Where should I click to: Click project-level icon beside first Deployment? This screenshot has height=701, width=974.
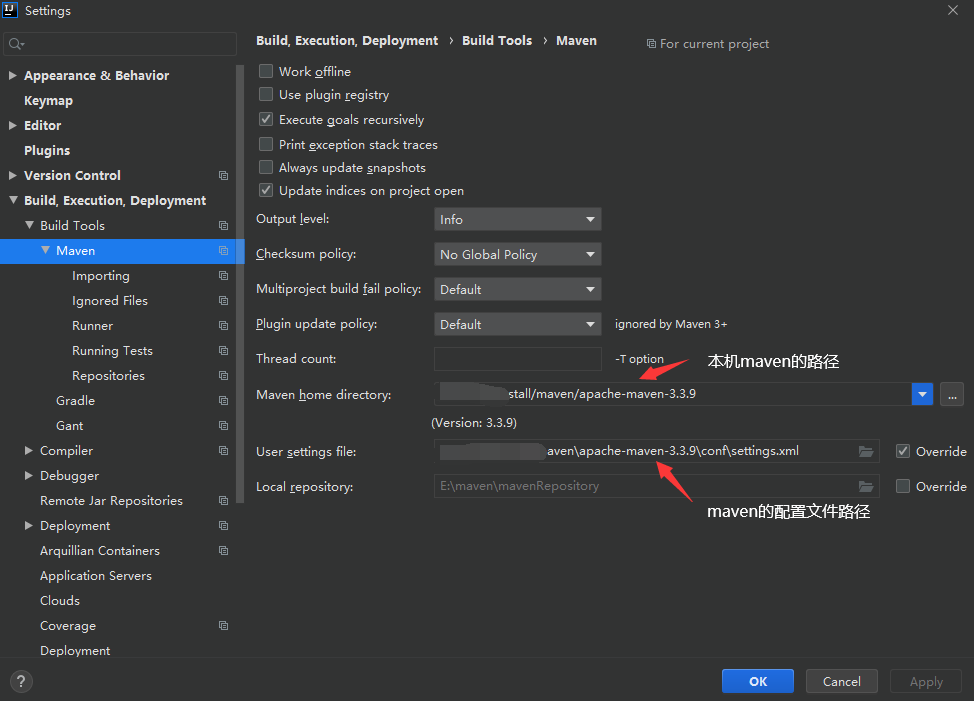pos(224,526)
